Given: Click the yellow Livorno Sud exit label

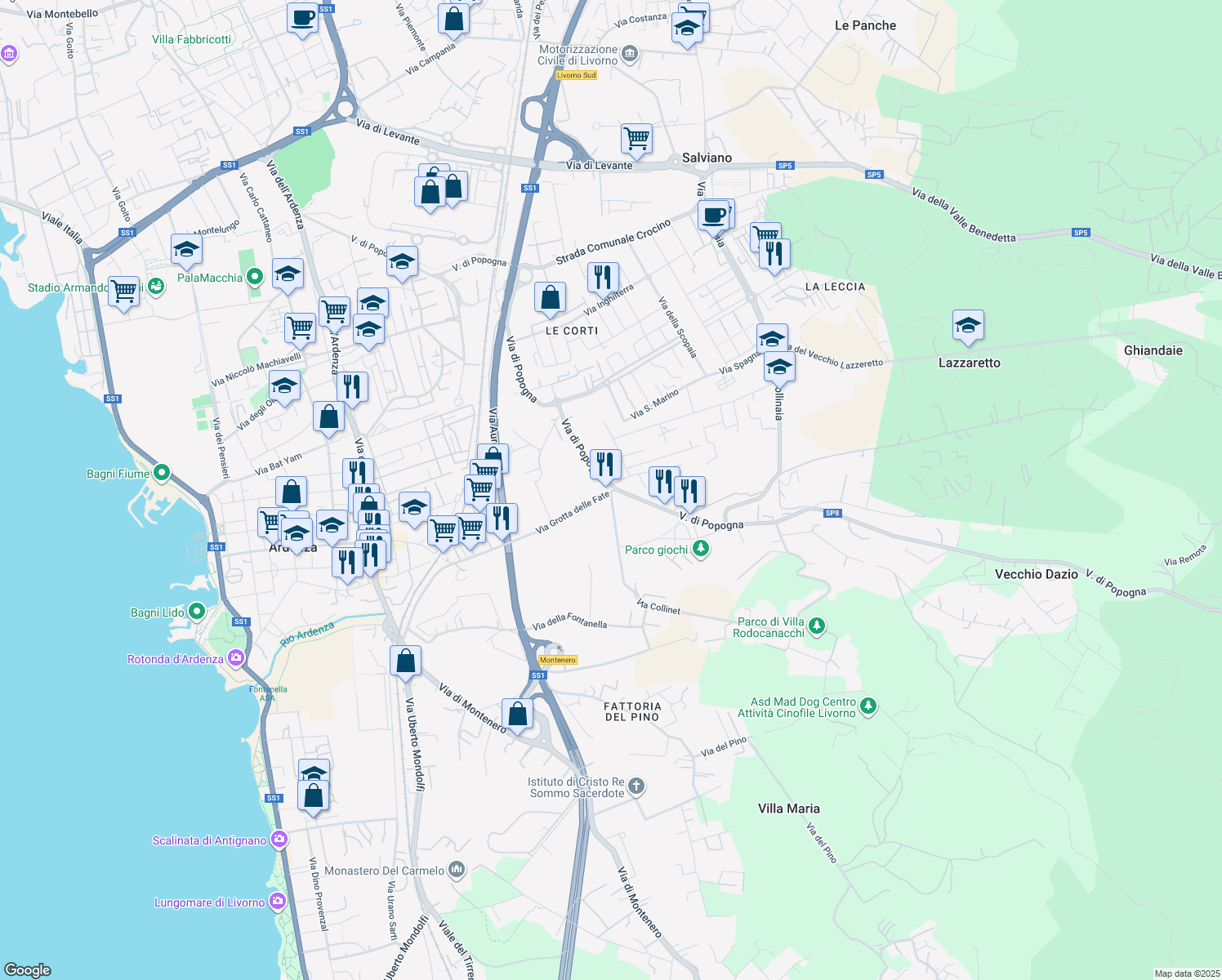Looking at the screenshot, I should [x=576, y=74].
